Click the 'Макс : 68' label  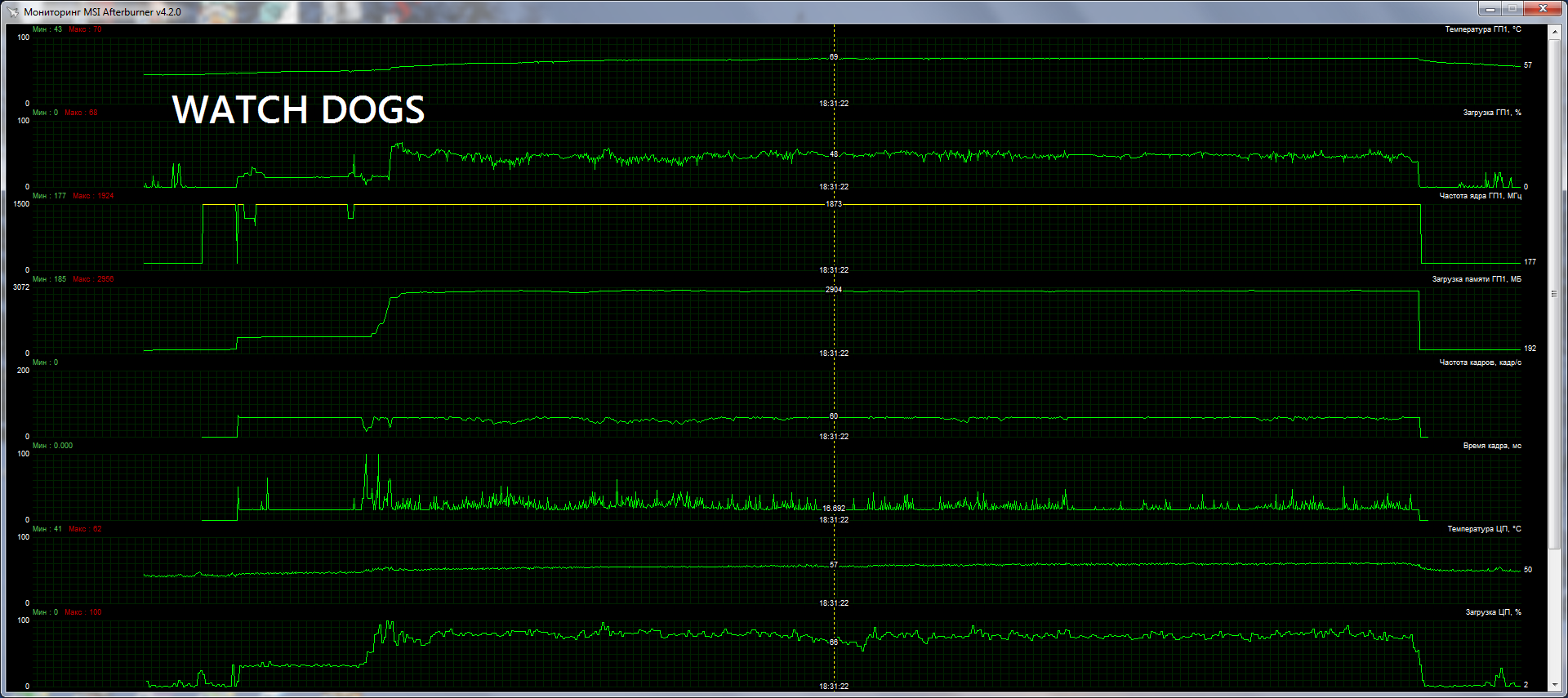[82, 113]
